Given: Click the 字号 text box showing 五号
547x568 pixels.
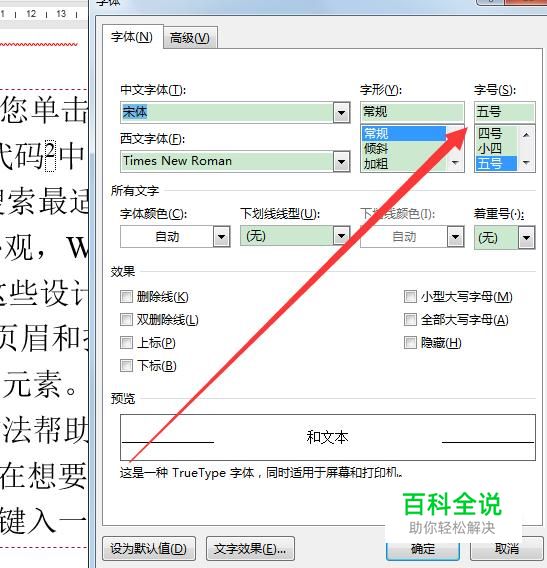Looking at the screenshot, I should pyautogui.click(x=505, y=112).
